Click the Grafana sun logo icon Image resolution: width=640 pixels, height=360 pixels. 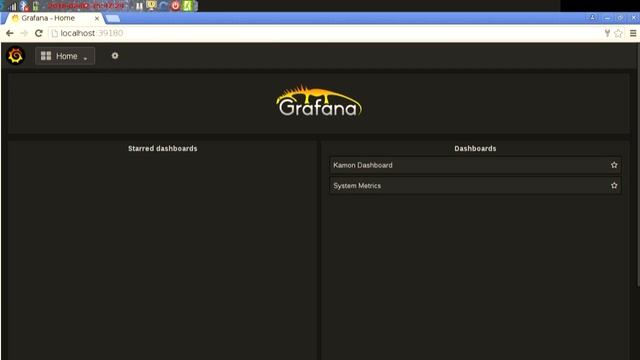16,56
